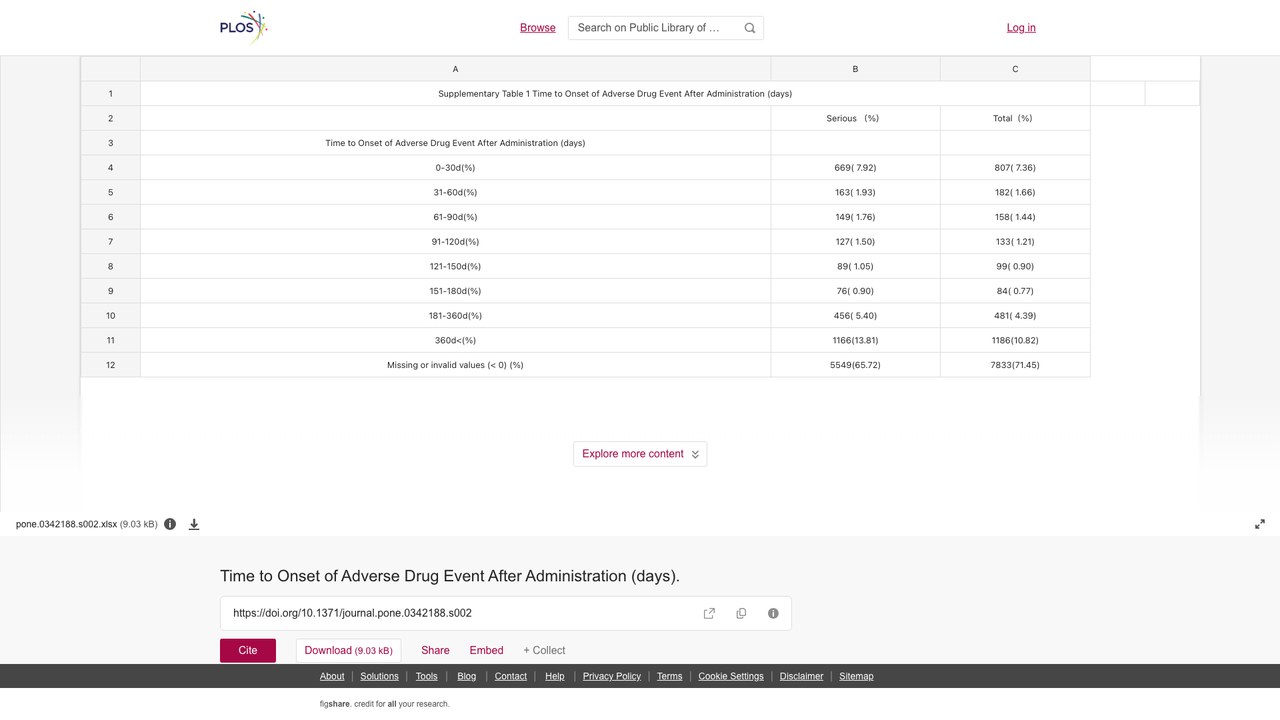Image resolution: width=1280 pixels, height=720 pixels.
Task: Open the Blog footer link
Action: click(x=467, y=676)
